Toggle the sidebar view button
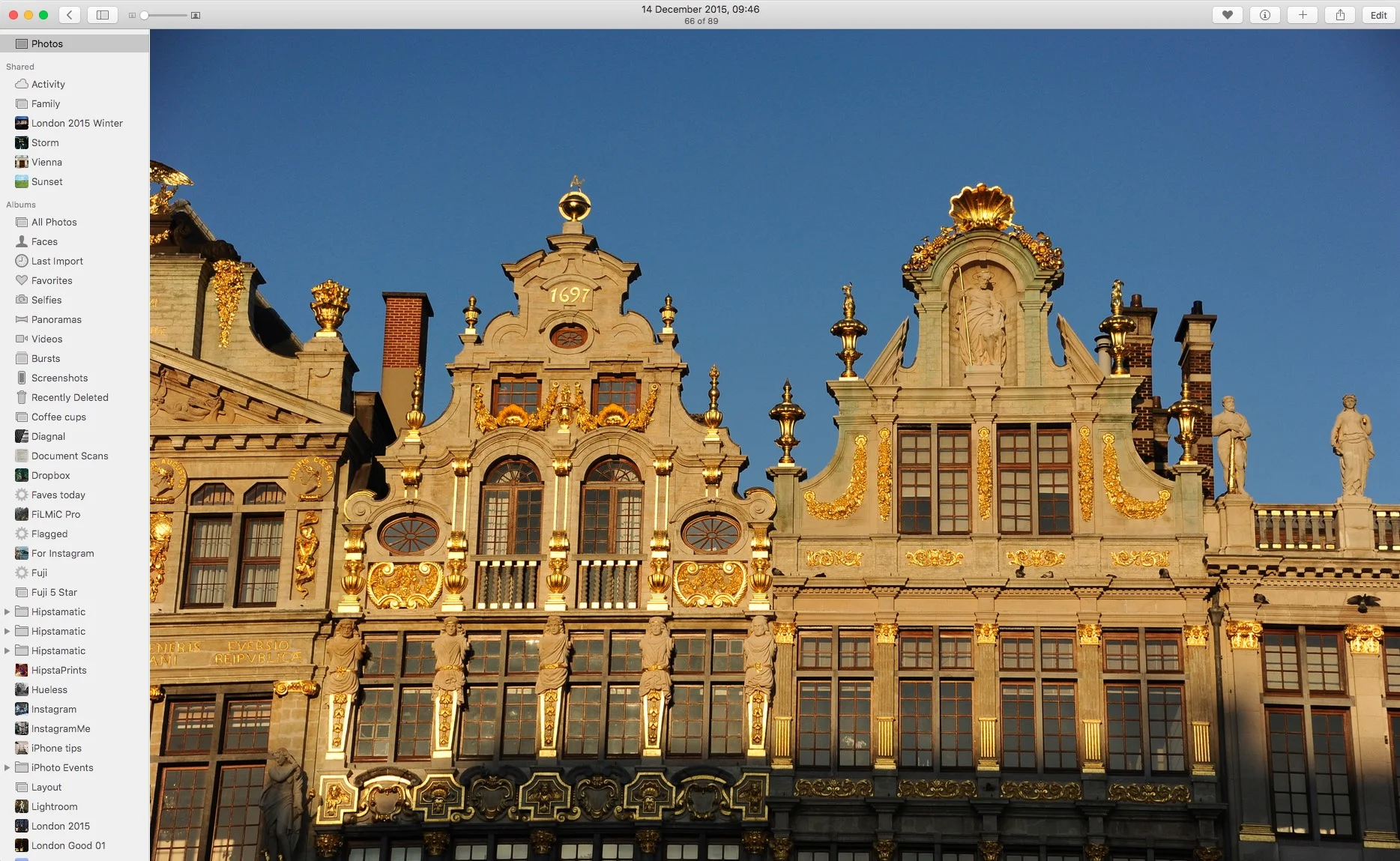The image size is (1400, 861). (102, 14)
